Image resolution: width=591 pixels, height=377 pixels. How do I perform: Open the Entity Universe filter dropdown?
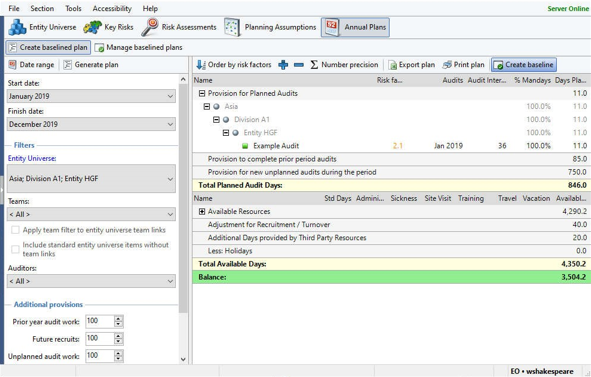coord(91,179)
